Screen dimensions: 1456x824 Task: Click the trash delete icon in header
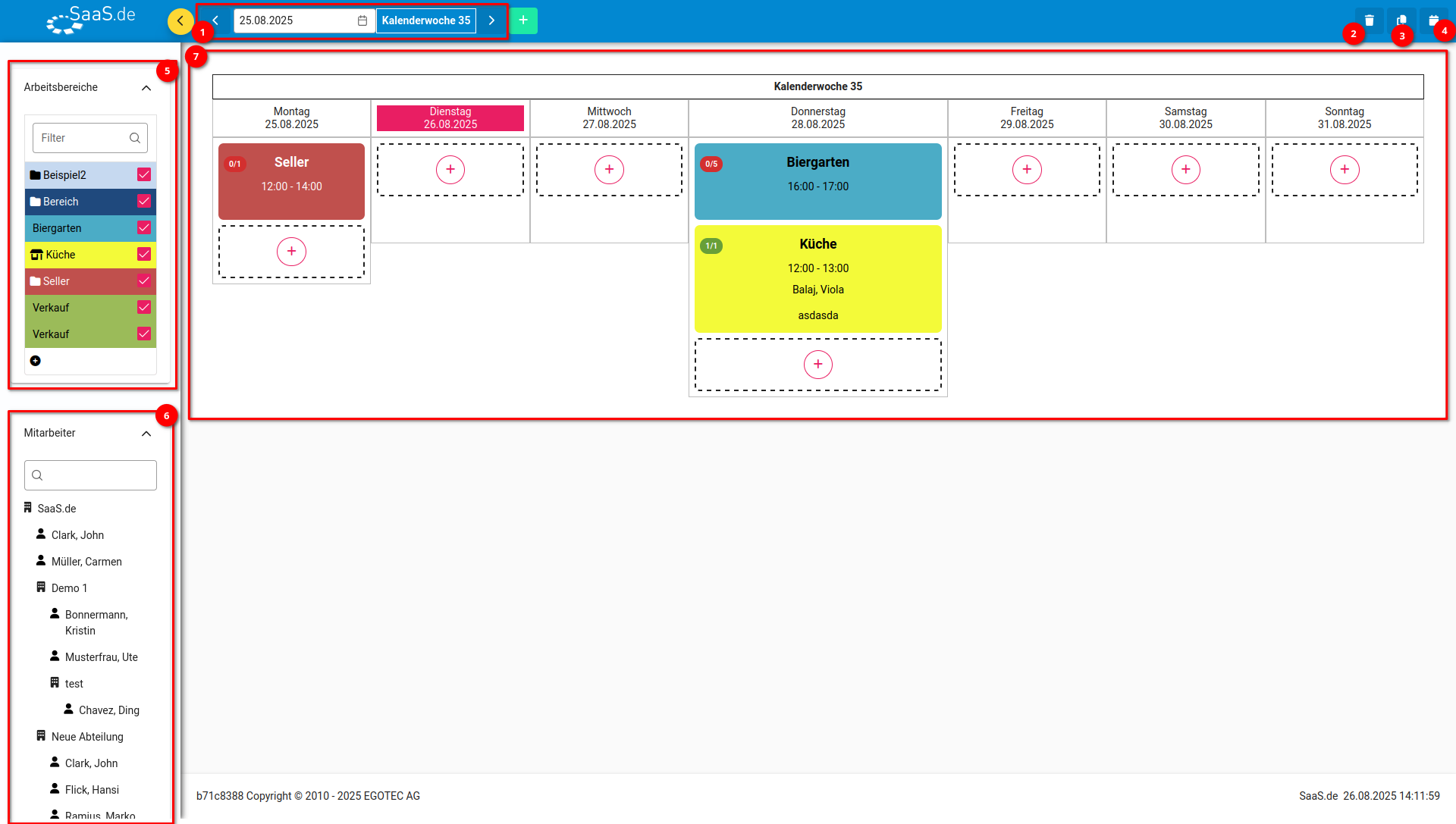(x=1369, y=20)
